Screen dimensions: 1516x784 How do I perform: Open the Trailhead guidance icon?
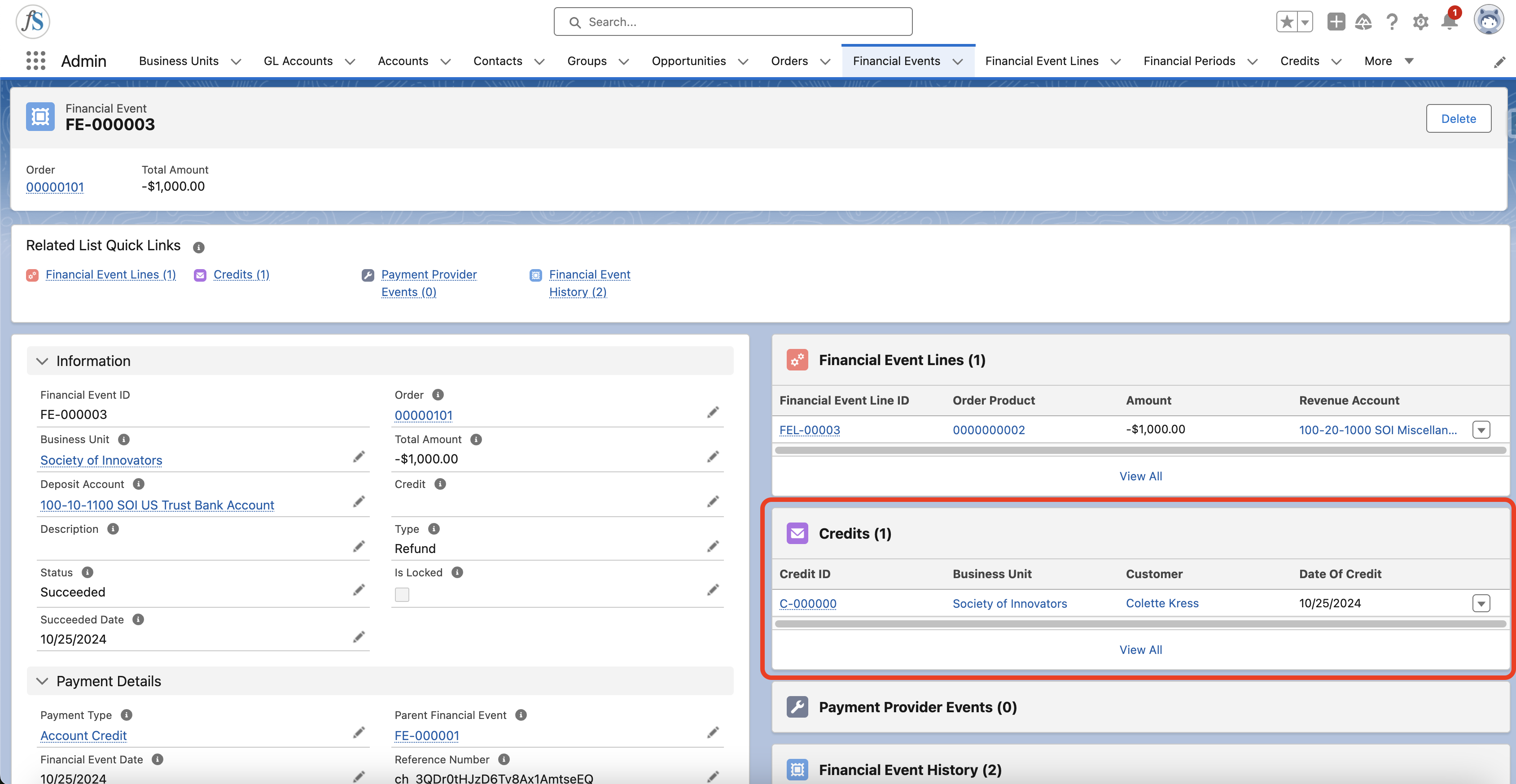1363,22
